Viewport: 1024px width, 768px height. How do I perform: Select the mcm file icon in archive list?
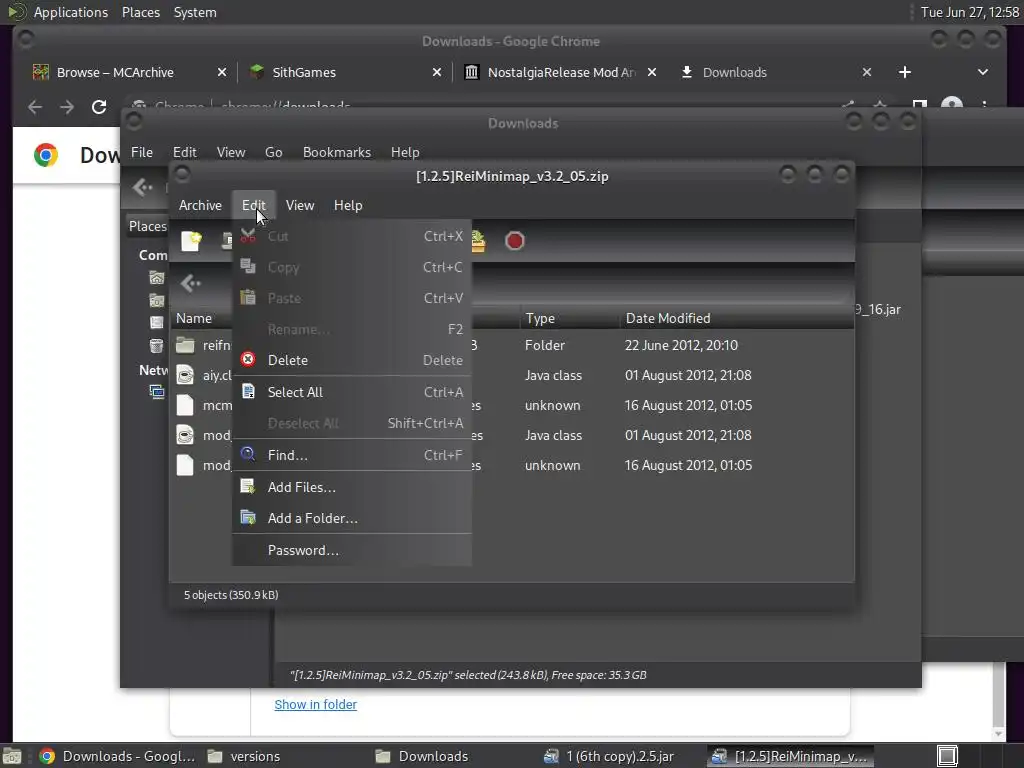point(185,405)
